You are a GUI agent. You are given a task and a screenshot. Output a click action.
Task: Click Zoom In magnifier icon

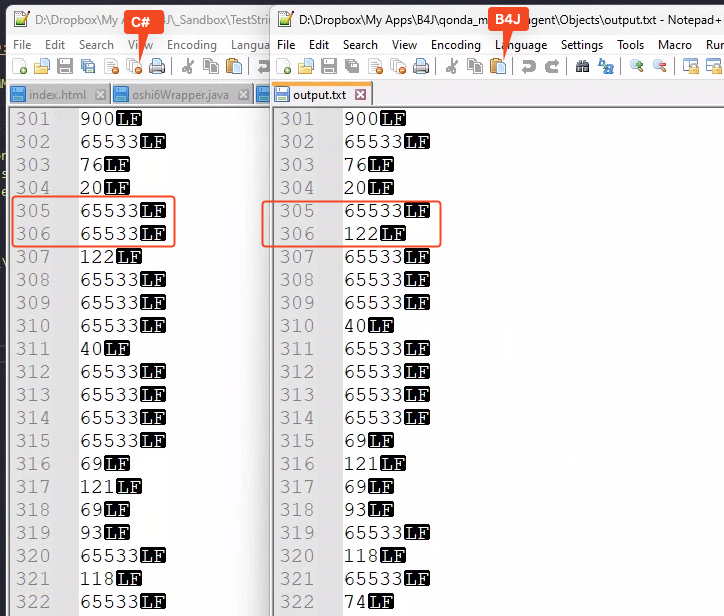click(637, 66)
